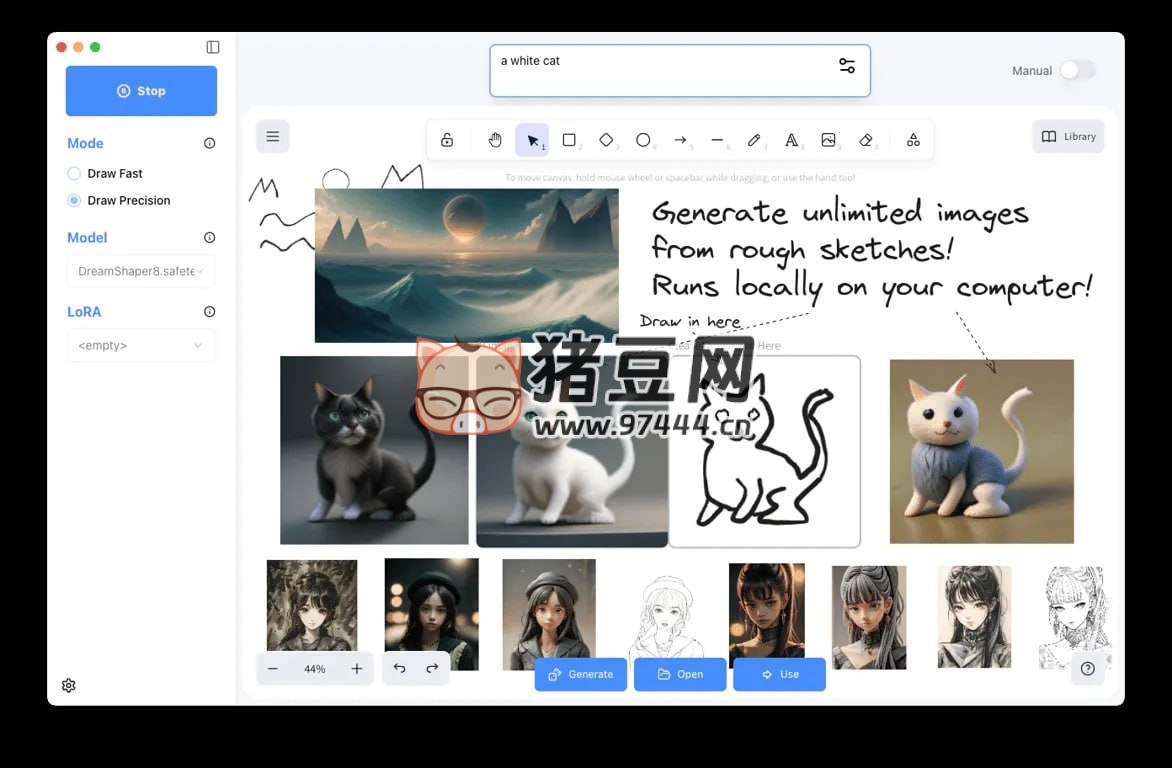Zoom in with plus button

click(x=357, y=669)
